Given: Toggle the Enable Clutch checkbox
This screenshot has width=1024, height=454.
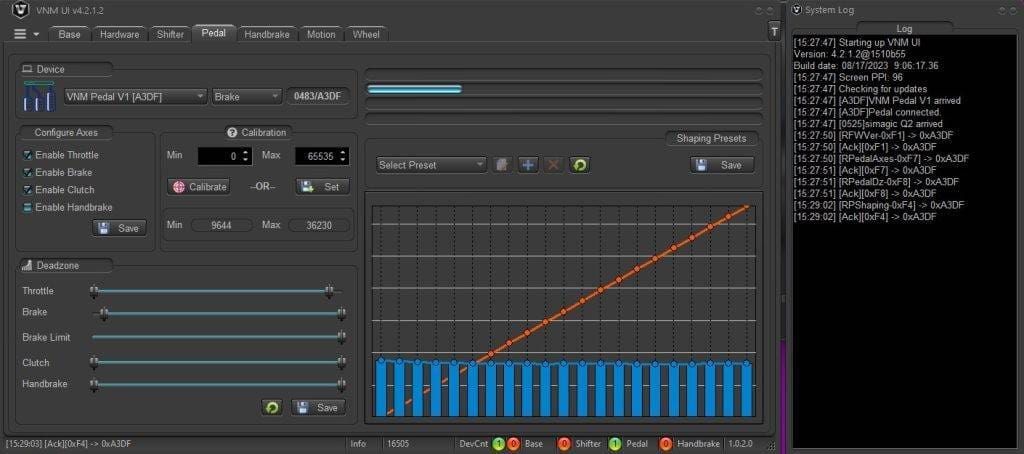Looking at the screenshot, I should pos(28,189).
